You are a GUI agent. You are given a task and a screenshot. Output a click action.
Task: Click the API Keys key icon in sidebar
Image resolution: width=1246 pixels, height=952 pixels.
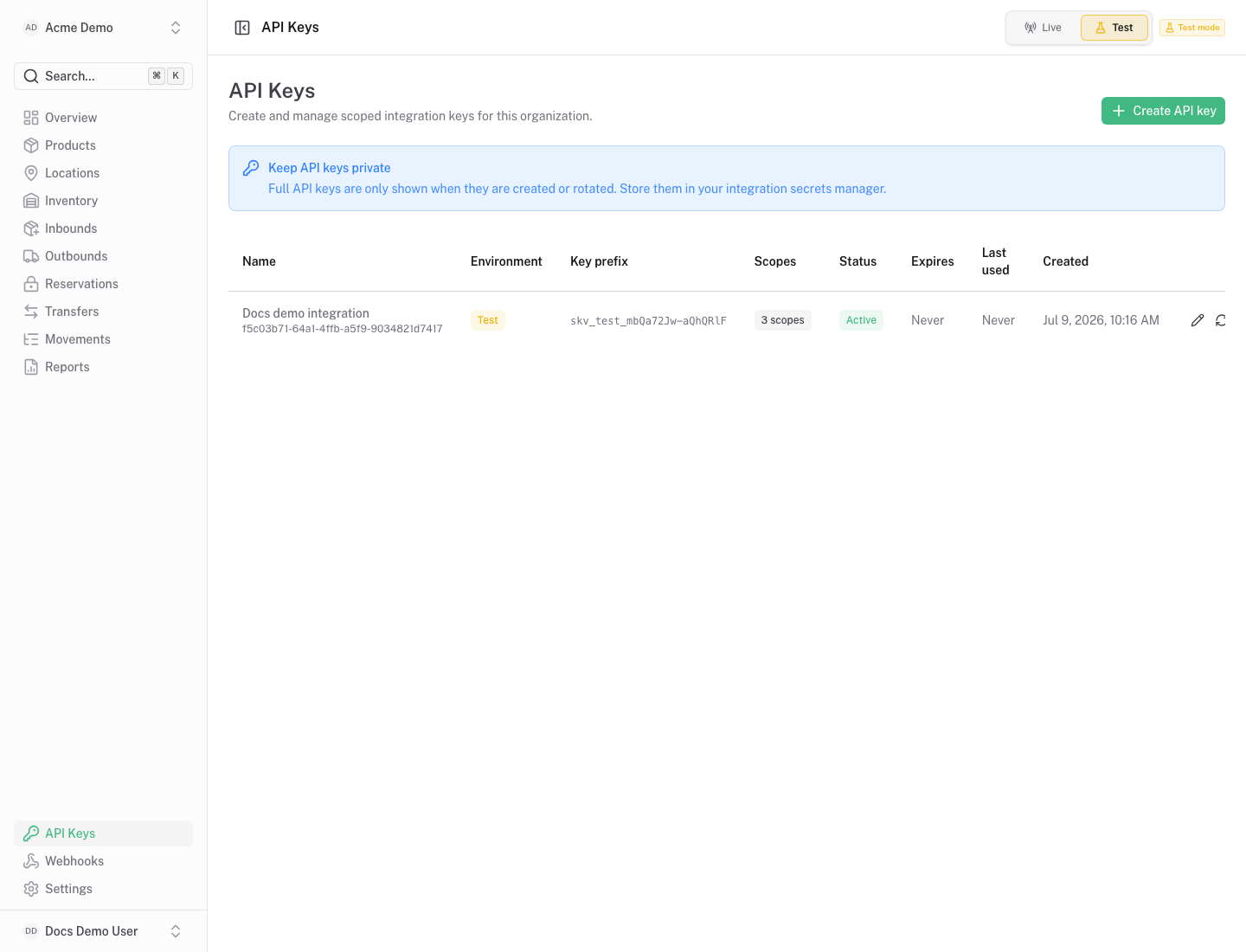click(x=31, y=833)
